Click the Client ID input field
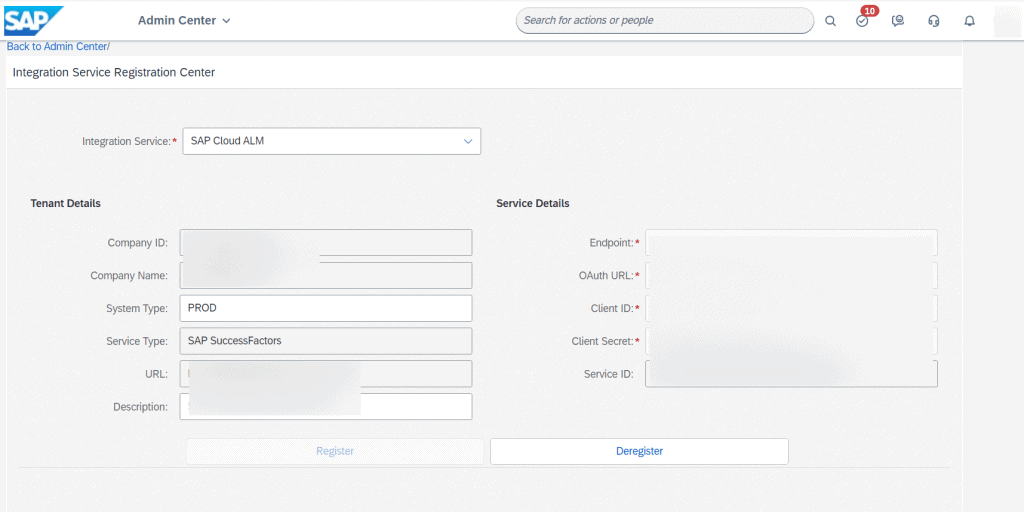1024x512 pixels. click(x=792, y=308)
